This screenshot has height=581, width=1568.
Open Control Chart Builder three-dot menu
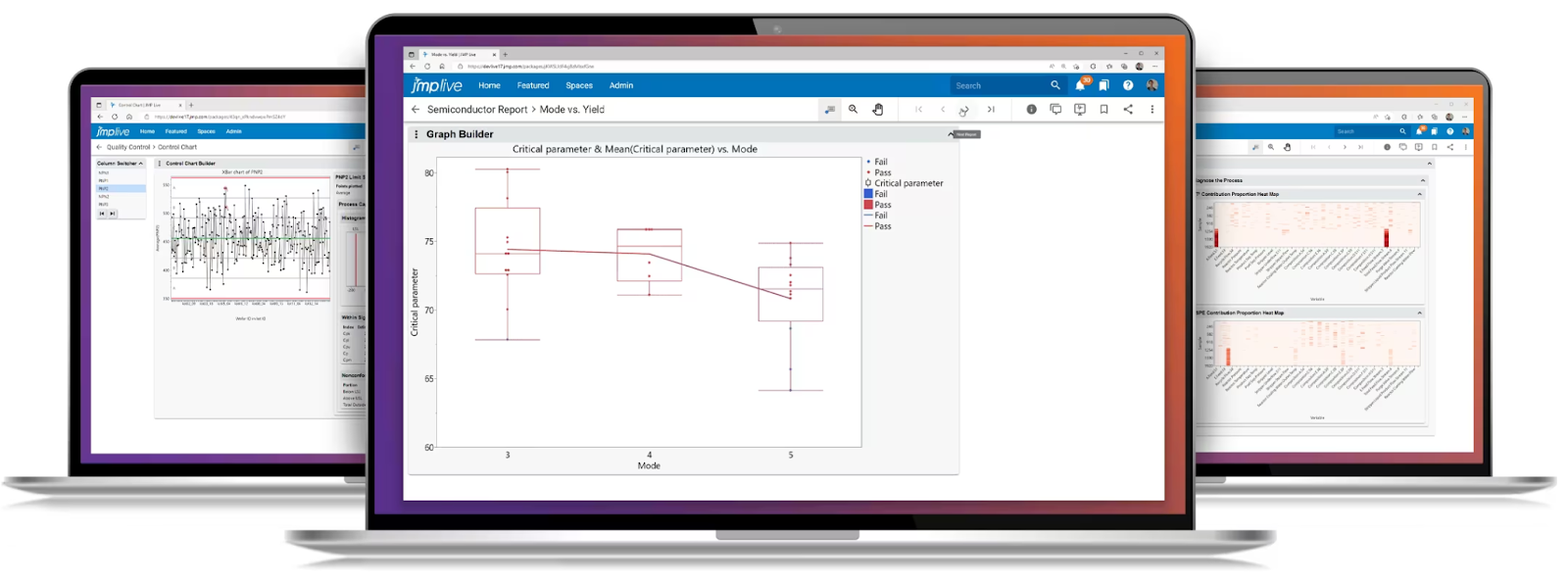tap(160, 164)
